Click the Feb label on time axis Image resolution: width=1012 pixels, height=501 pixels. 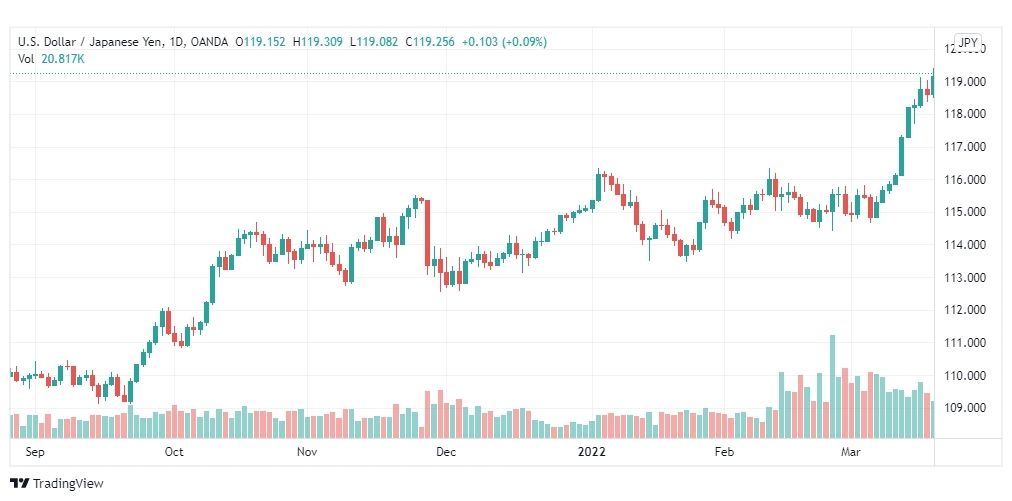[x=724, y=452]
